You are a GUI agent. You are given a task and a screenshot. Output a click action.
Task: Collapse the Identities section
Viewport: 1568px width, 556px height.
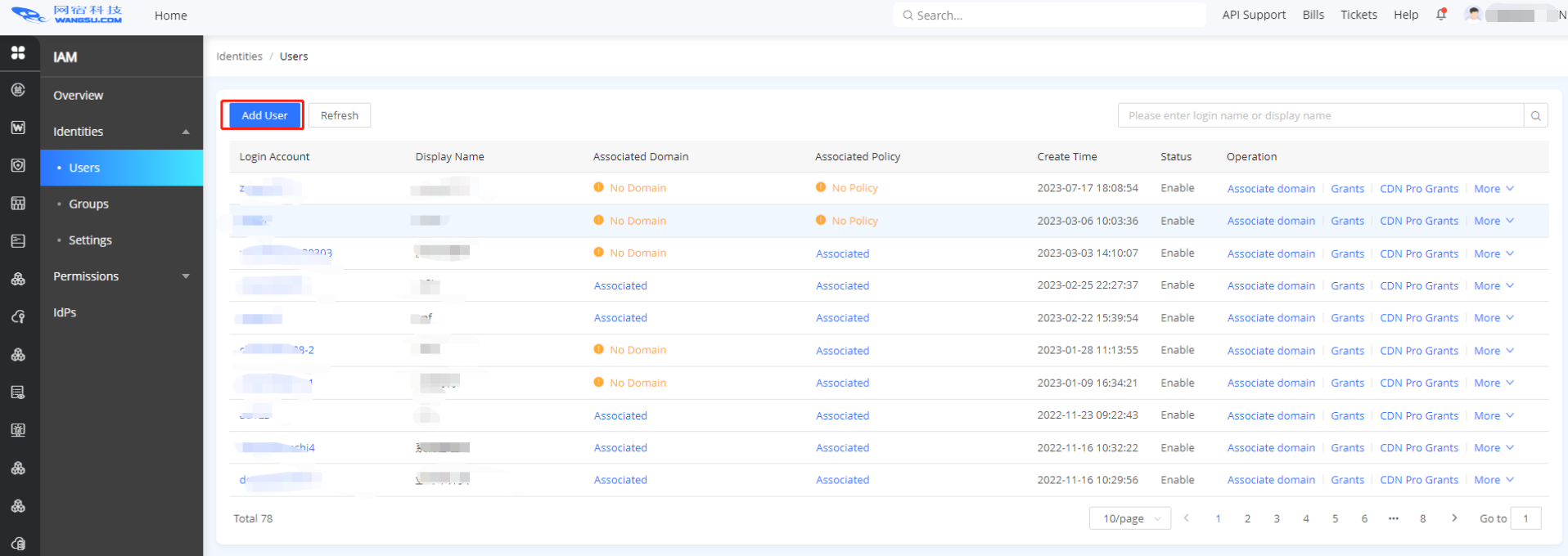point(186,132)
